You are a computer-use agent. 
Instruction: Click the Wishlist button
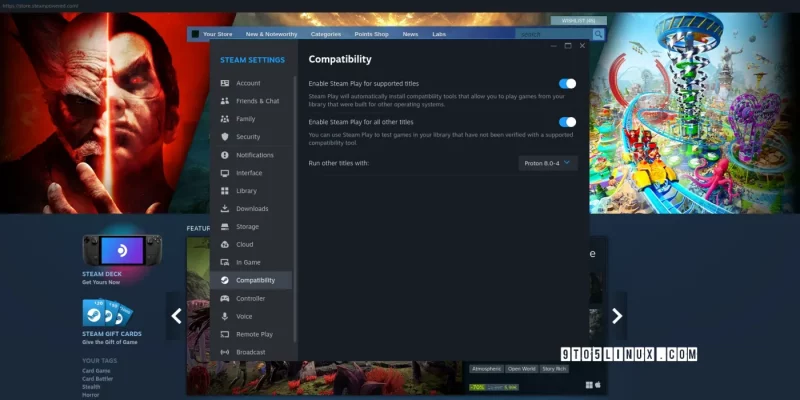pos(579,20)
